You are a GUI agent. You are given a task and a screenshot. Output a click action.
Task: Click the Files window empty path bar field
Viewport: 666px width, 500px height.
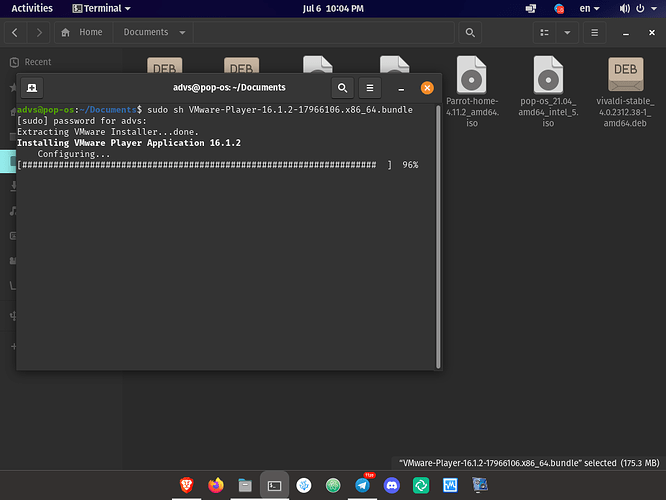click(x=324, y=32)
